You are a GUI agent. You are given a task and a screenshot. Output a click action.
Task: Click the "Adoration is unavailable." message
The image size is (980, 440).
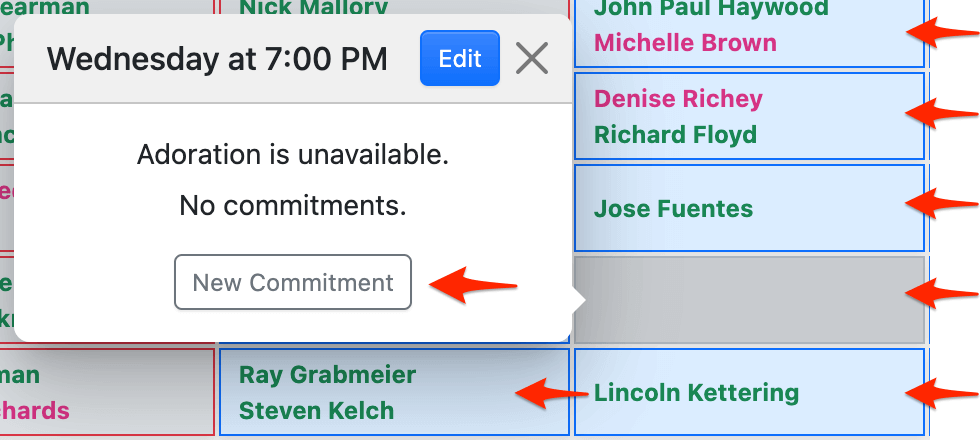(x=293, y=155)
